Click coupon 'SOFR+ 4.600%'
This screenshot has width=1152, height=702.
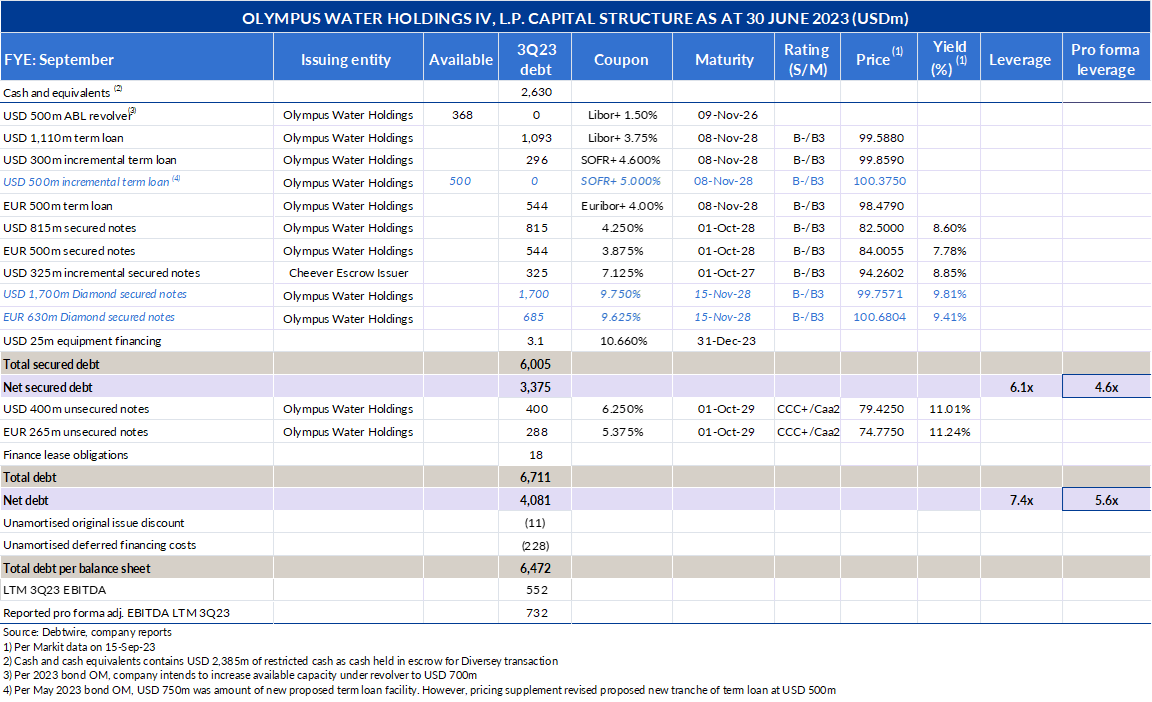tap(621, 159)
